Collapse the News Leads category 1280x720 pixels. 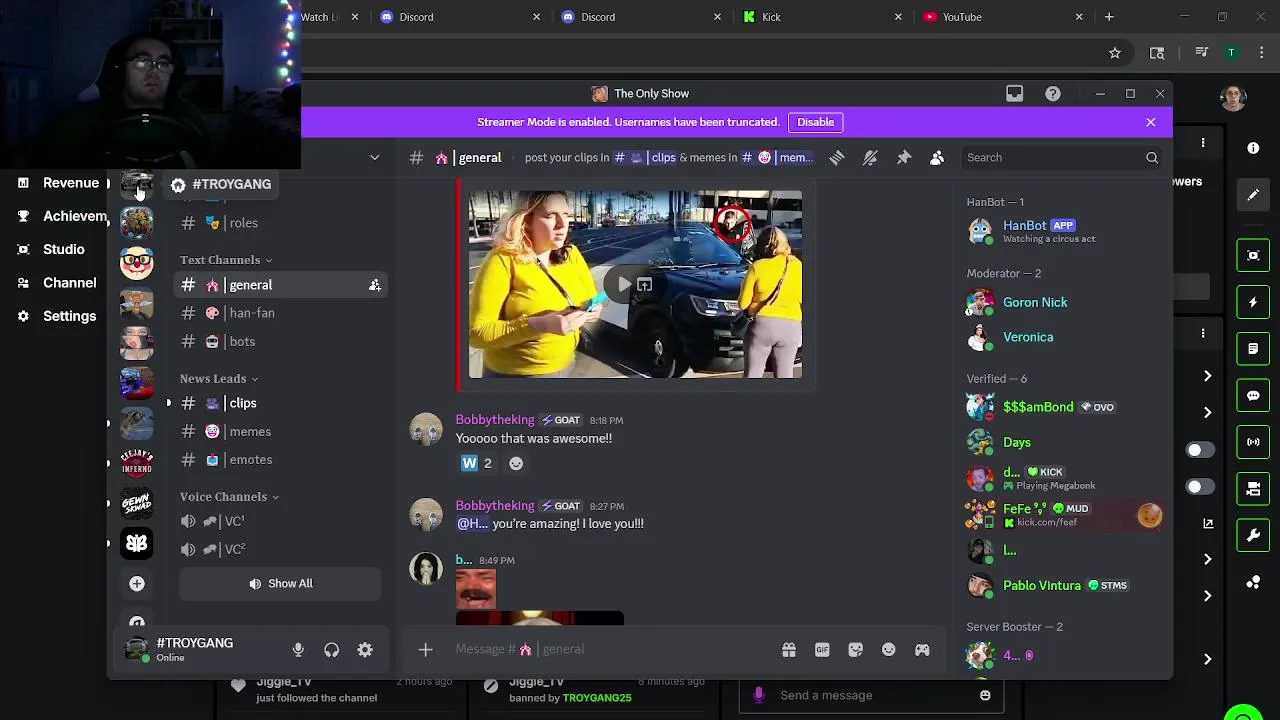(219, 379)
